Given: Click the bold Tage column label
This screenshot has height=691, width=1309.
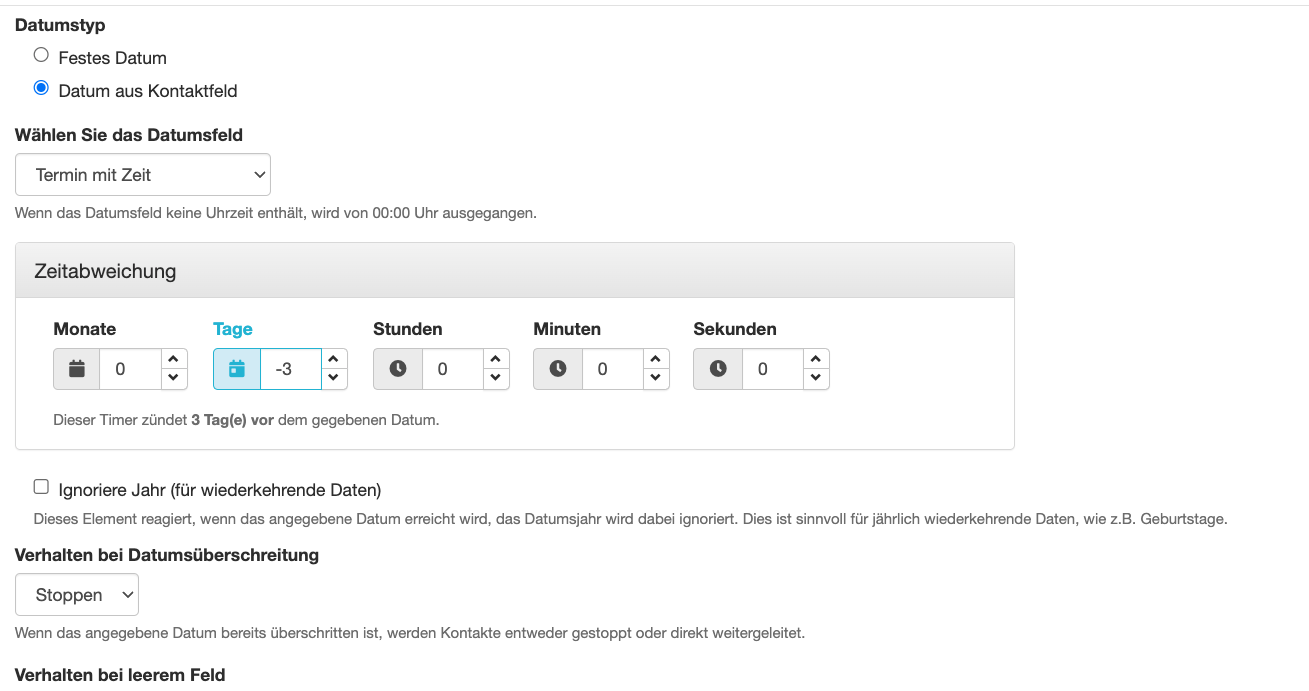Looking at the screenshot, I should click(x=232, y=328).
